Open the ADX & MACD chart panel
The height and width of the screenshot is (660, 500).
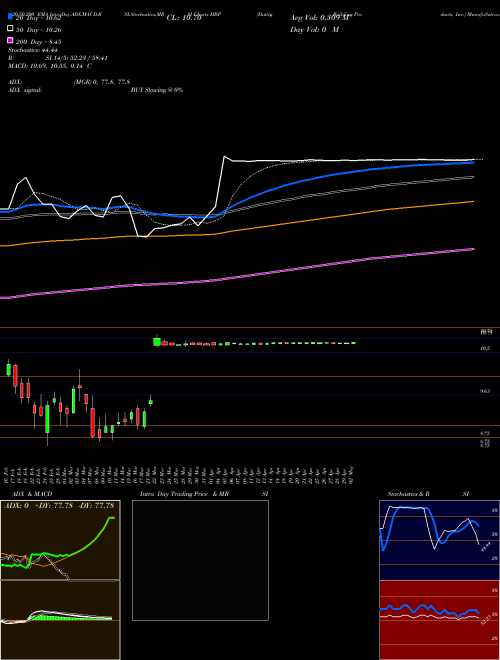pos(60,580)
